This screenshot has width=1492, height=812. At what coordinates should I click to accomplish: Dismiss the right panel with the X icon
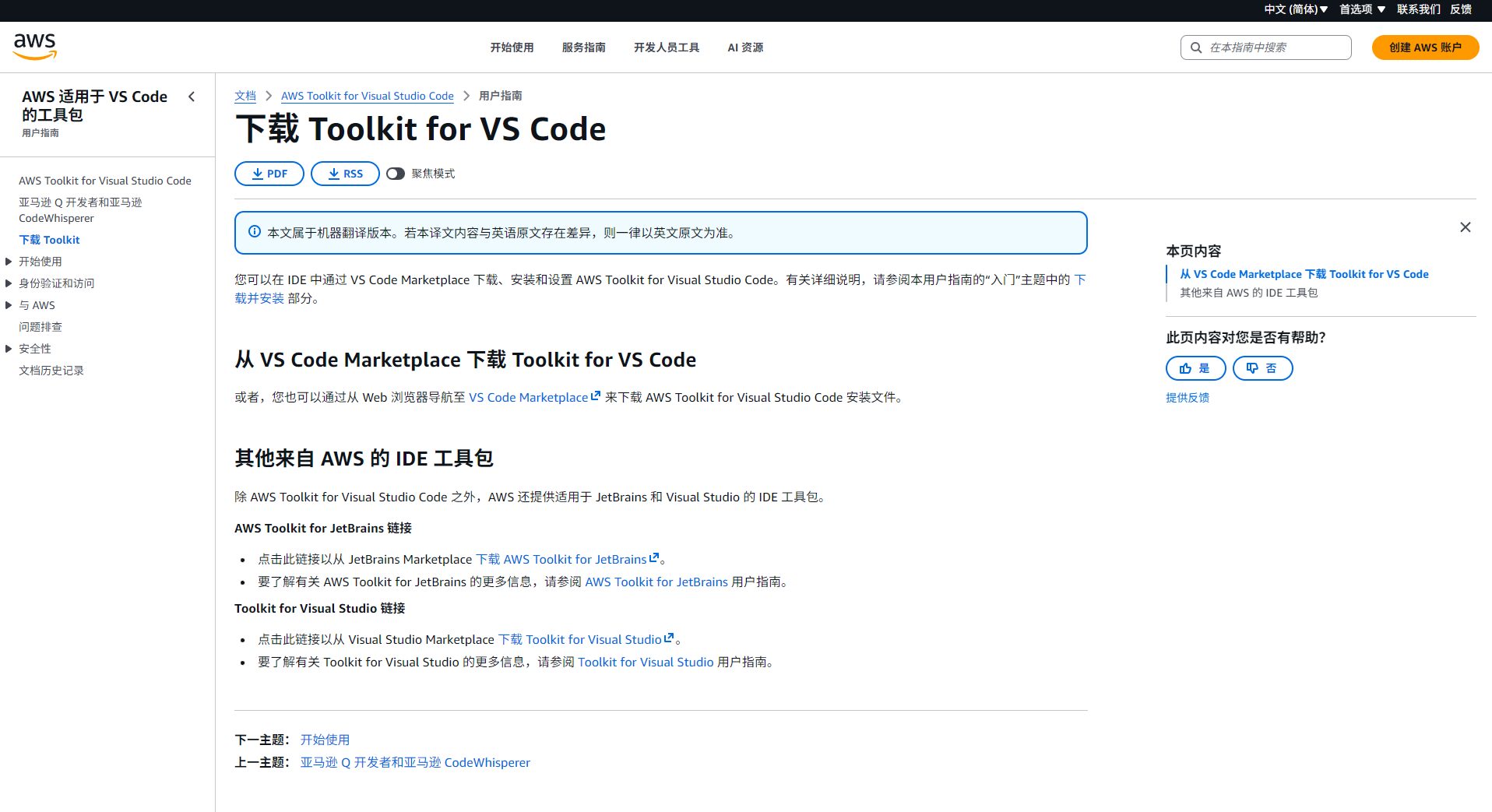pyautogui.click(x=1466, y=227)
